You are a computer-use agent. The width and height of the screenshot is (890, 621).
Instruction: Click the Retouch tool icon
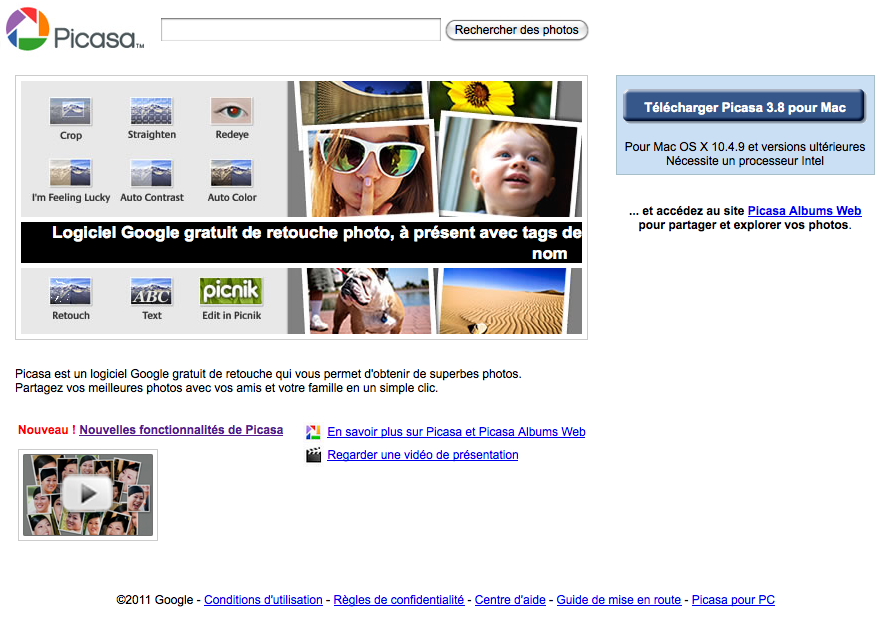click(x=71, y=291)
